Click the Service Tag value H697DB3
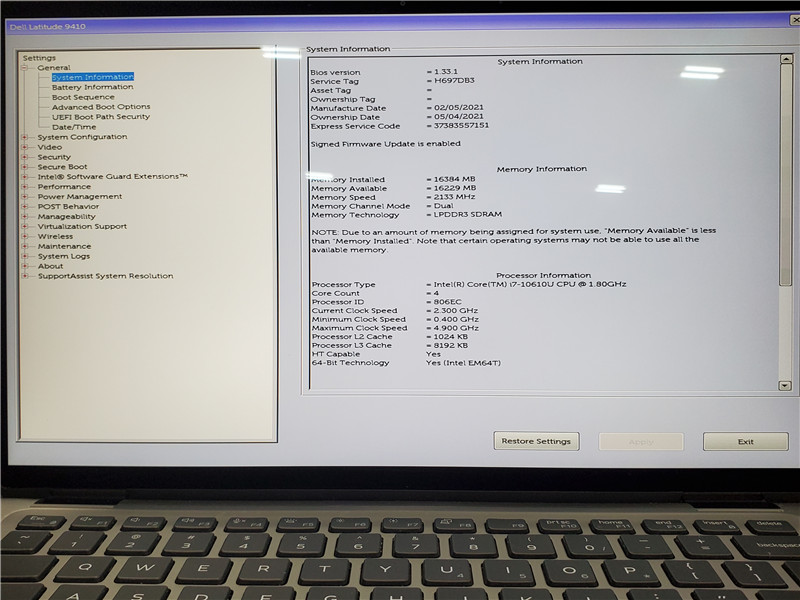The width and height of the screenshot is (800, 600). [x=454, y=81]
